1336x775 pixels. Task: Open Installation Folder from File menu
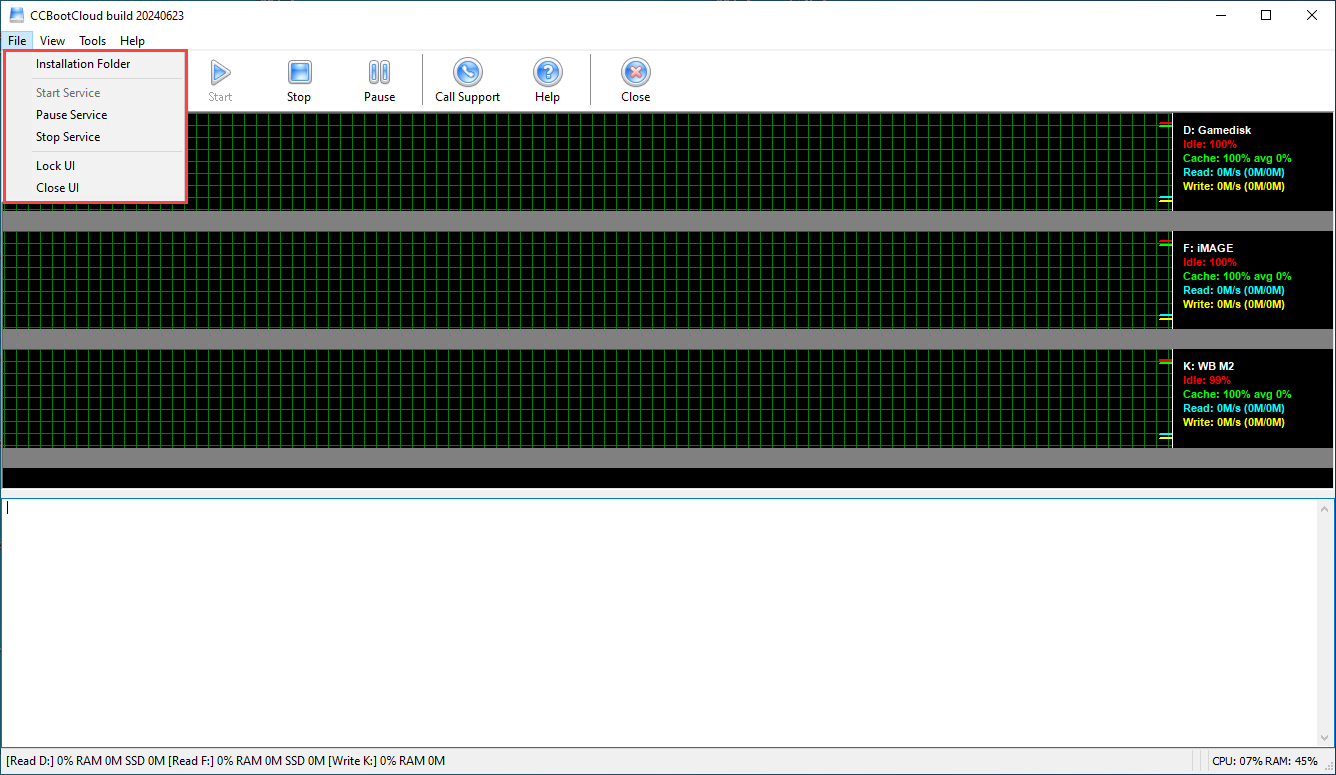(x=83, y=64)
